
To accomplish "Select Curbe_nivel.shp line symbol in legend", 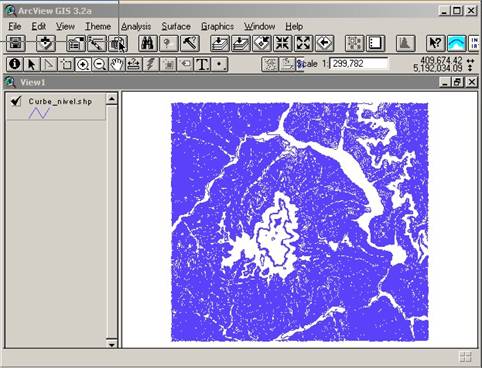I will pos(39,113).
